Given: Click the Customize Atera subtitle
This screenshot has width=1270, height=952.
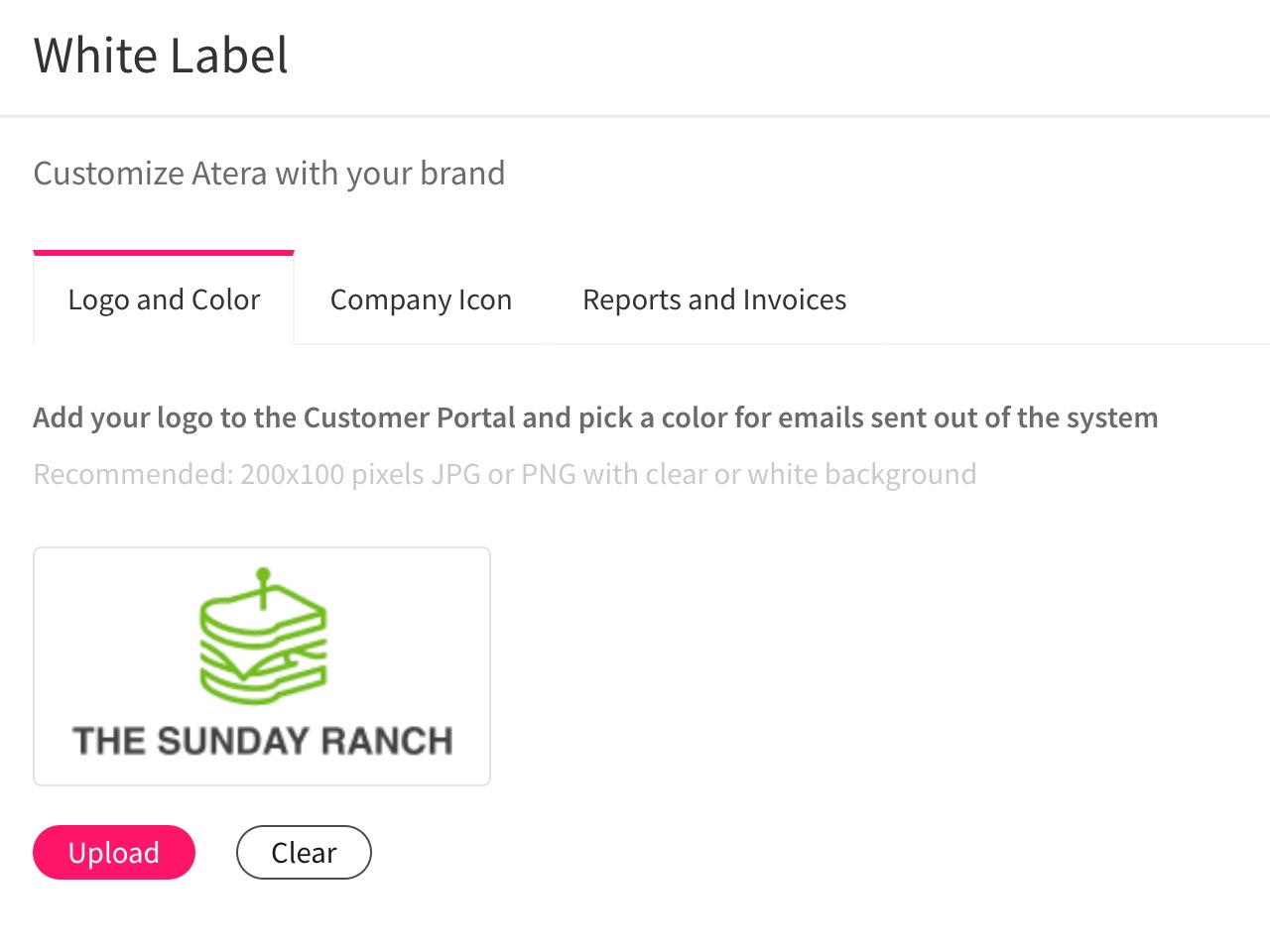Looking at the screenshot, I should point(269,174).
